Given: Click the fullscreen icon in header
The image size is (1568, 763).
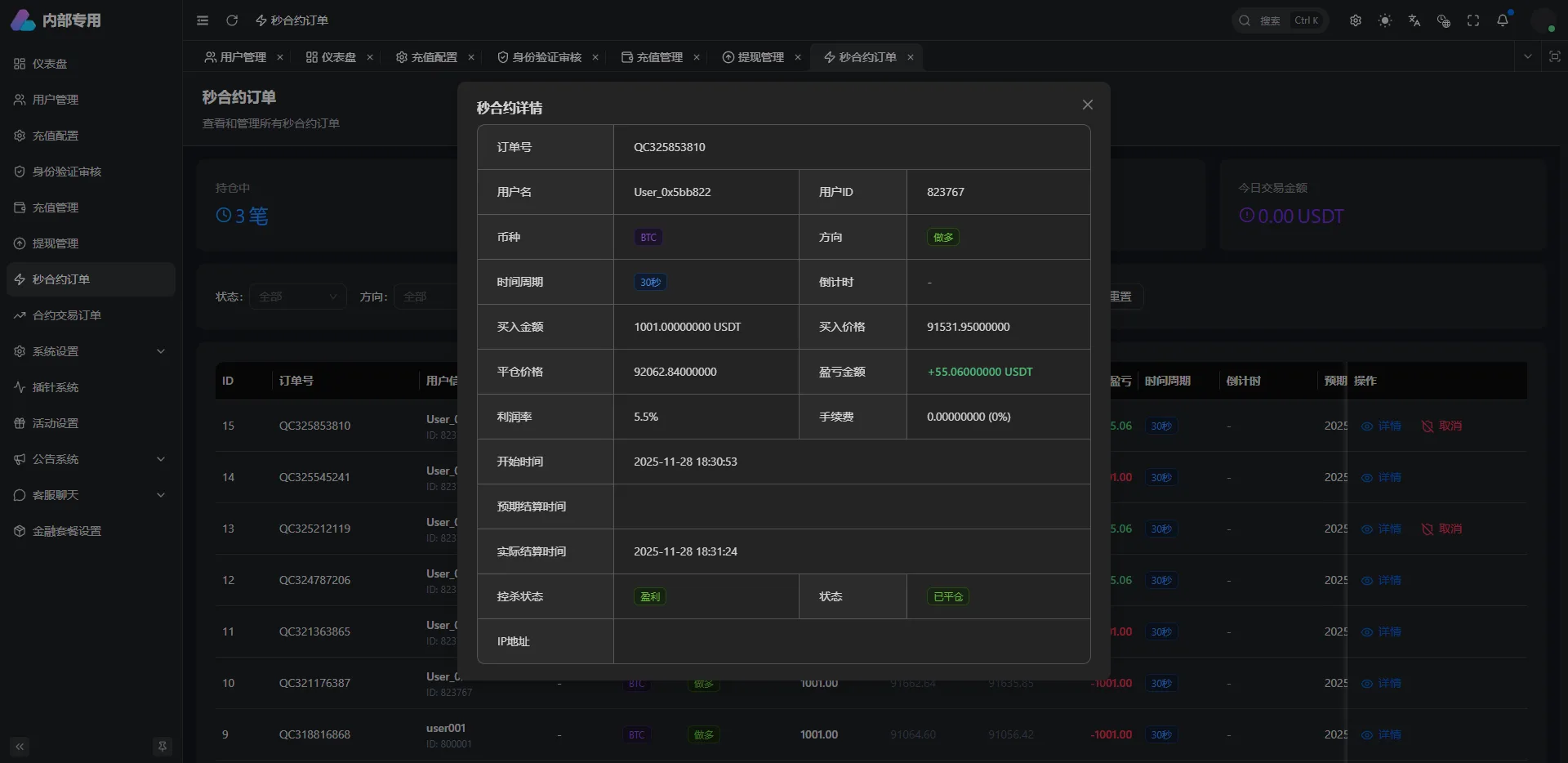Looking at the screenshot, I should pyautogui.click(x=1473, y=20).
